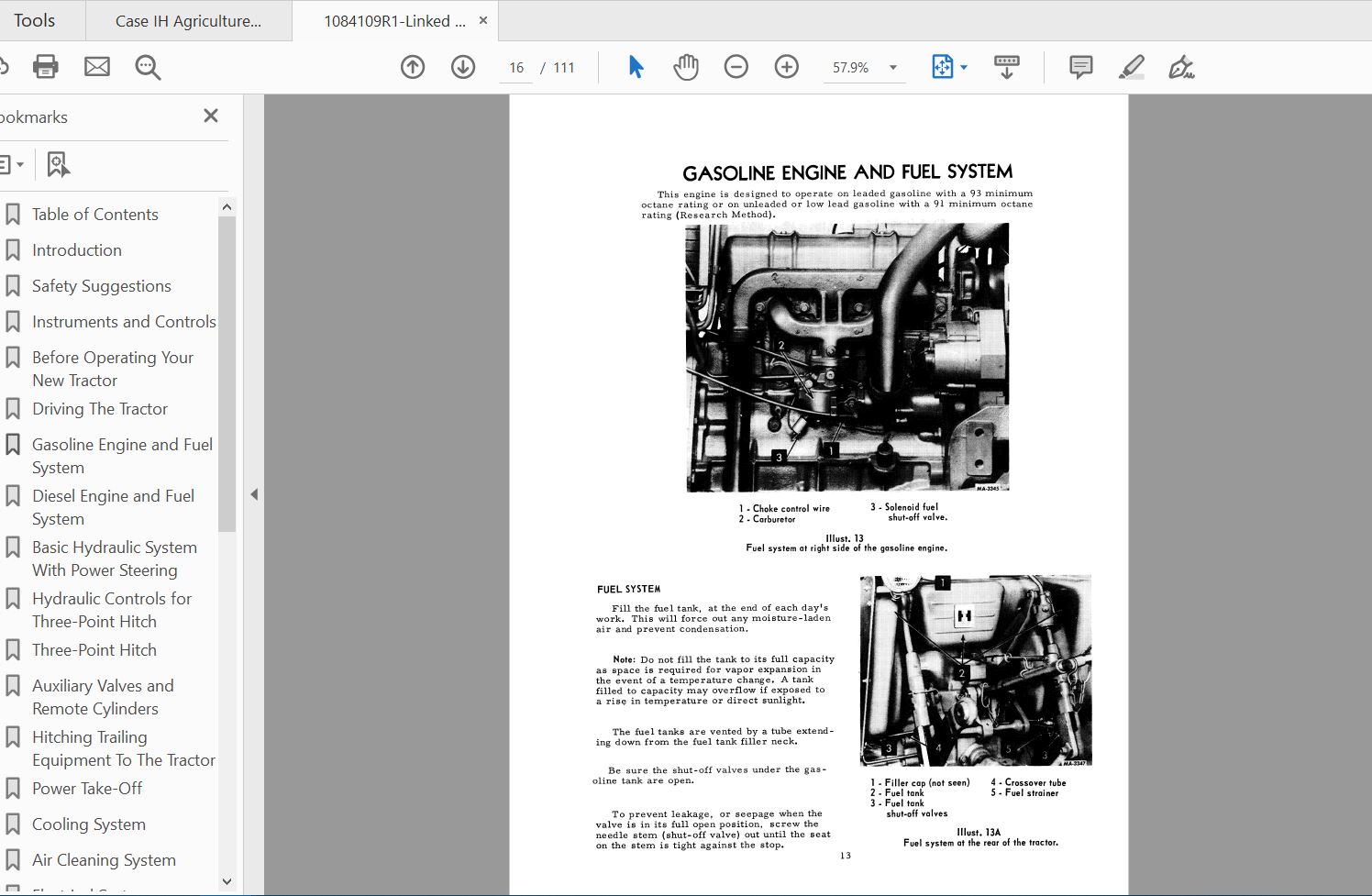Select Gasoline Engine and Fuel System bookmark
The image size is (1372, 896).
pyautogui.click(x=122, y=456)
